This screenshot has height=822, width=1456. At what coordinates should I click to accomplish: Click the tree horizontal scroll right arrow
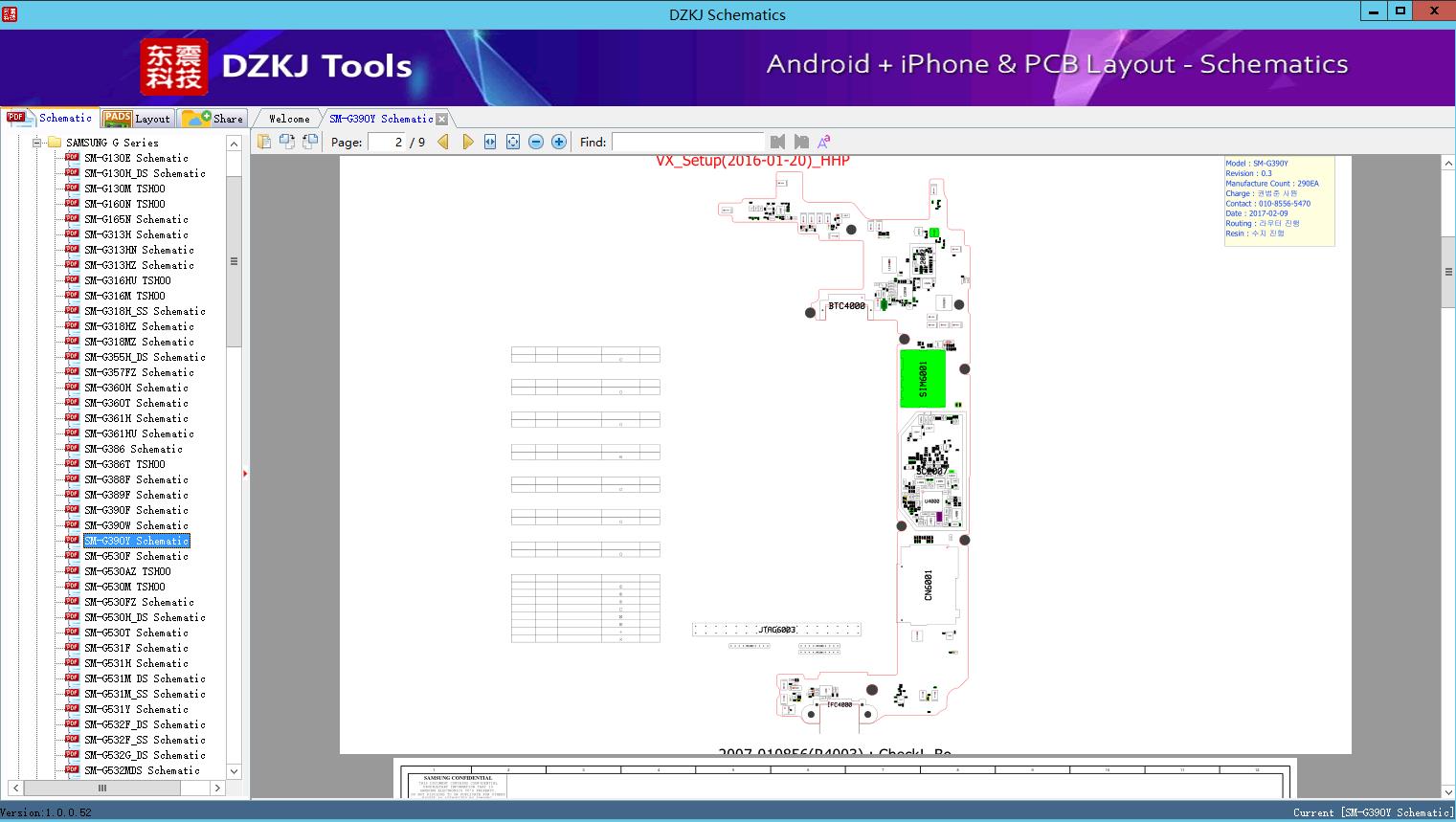point(217,788)
